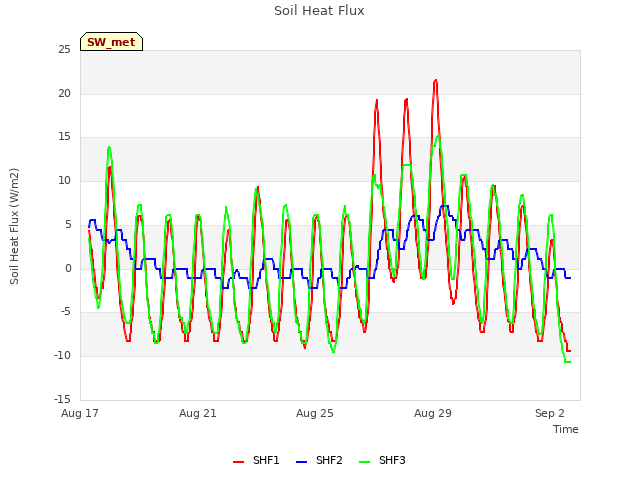Click the Aug 21 x-axis label
Viewport: 640px width, 480px height.
coord(198,413)
